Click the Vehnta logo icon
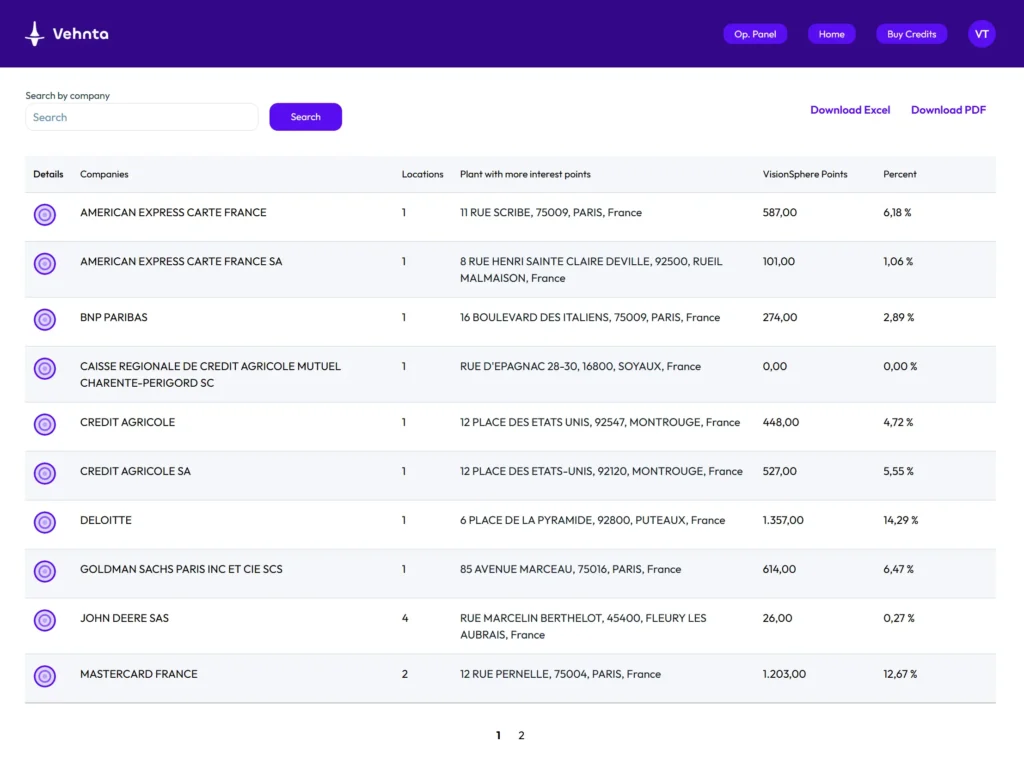Image resolution: width=1024 pixels, height=760 pixels. (x=35, y=34)
